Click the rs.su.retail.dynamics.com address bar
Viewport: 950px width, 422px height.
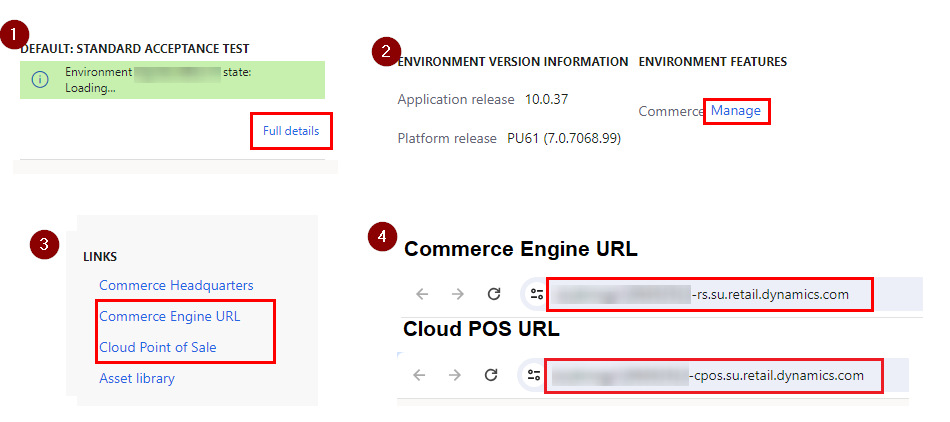tap(710, 294)
